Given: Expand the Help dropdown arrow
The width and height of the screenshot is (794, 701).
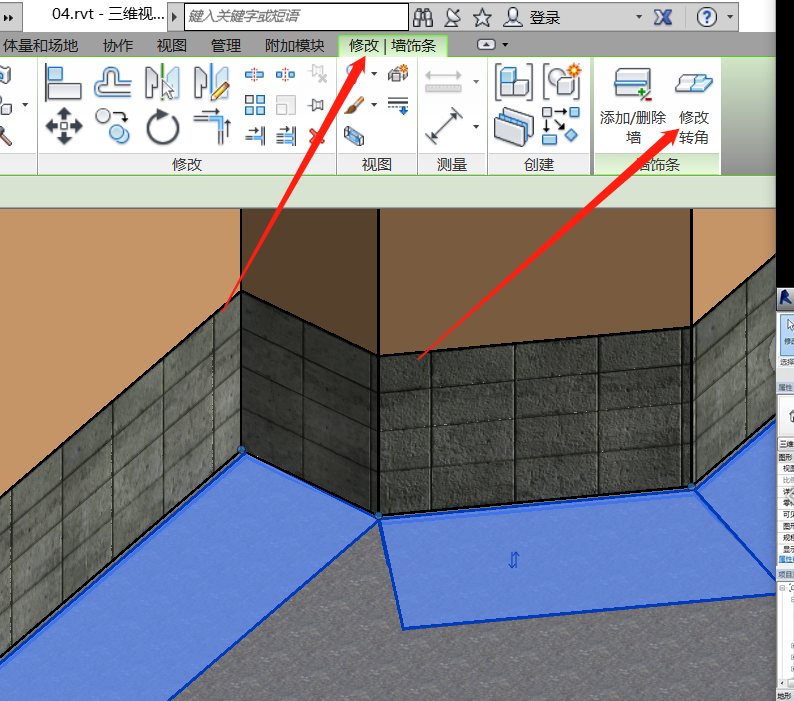Looking at the screenshot, I should (732, 17).
